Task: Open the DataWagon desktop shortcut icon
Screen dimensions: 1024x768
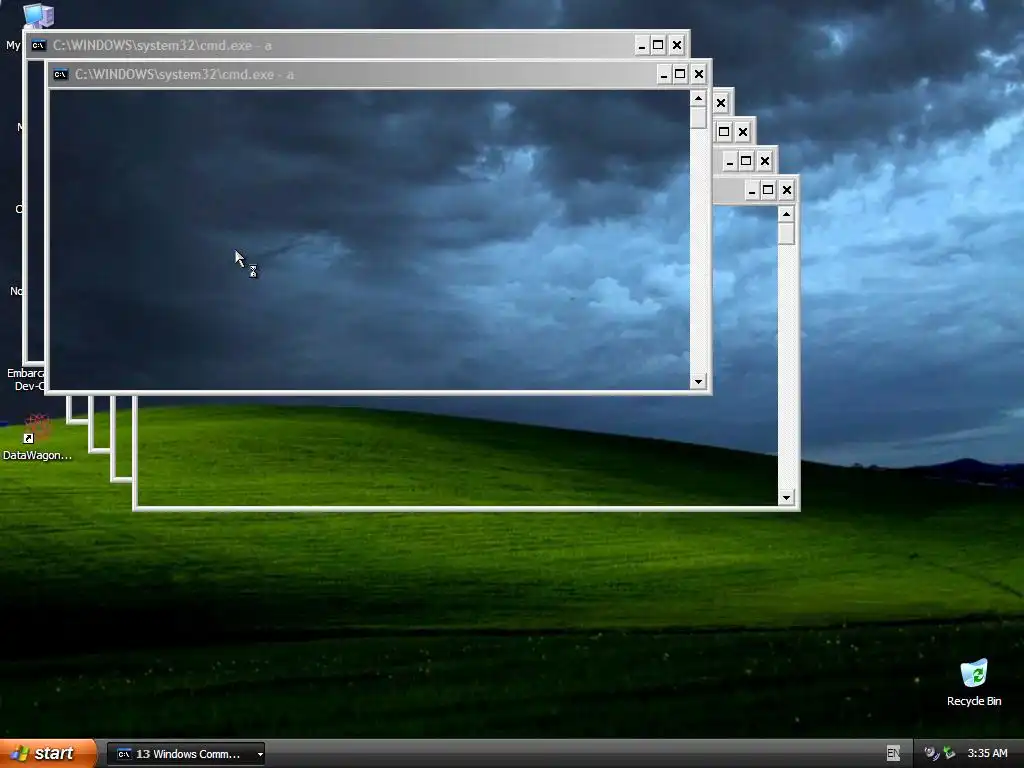Action: (x=37, y=429)
